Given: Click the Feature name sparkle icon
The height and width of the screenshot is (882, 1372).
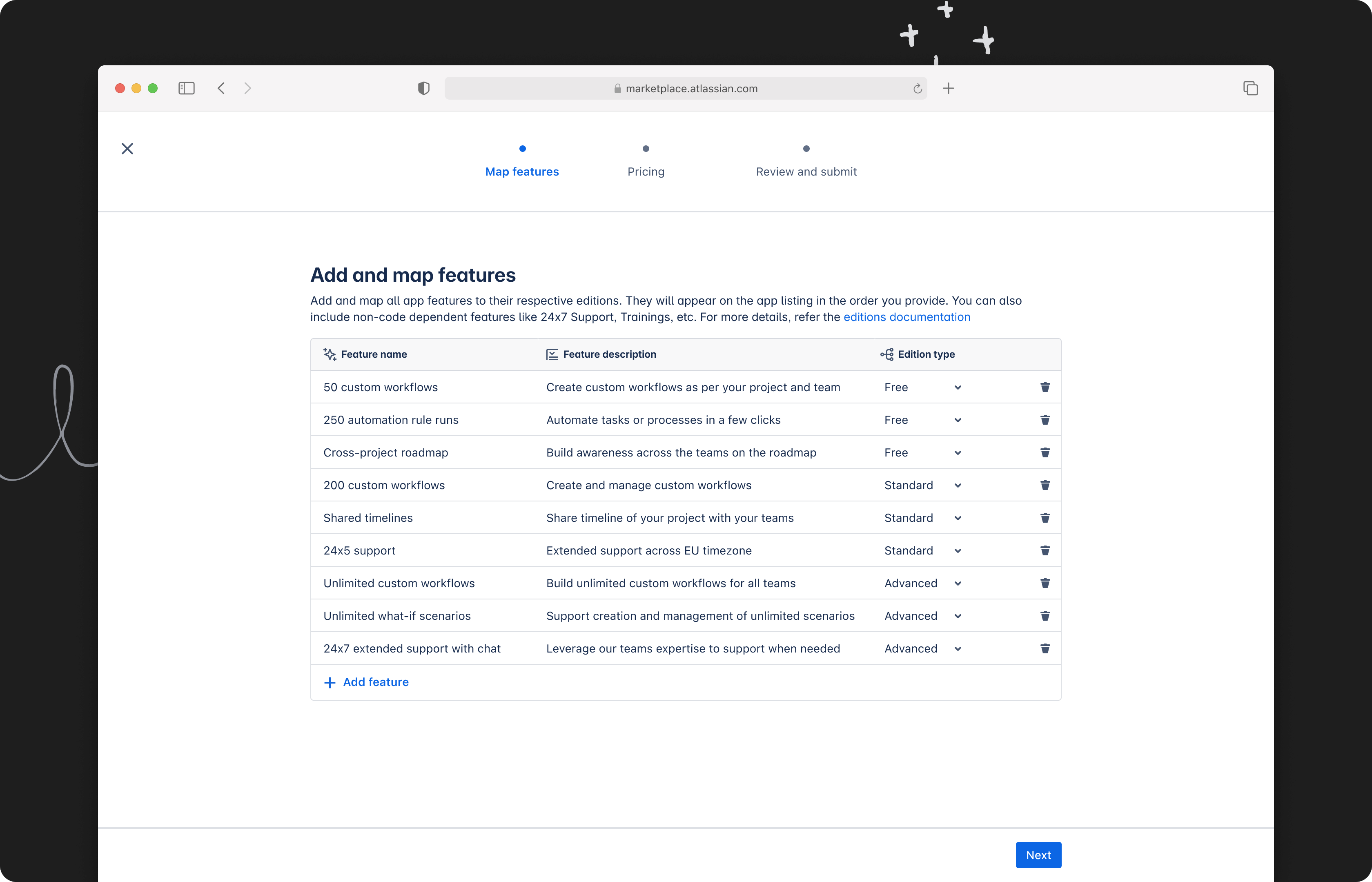Looking at the screenshot, I should click(x=330, y=354).
